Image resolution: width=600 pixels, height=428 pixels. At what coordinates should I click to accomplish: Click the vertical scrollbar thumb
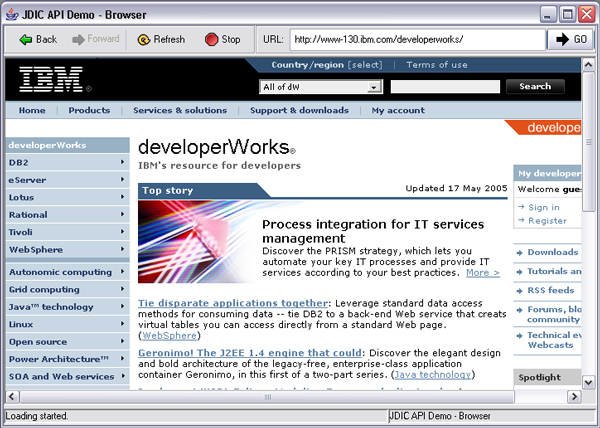click(588, 141)
